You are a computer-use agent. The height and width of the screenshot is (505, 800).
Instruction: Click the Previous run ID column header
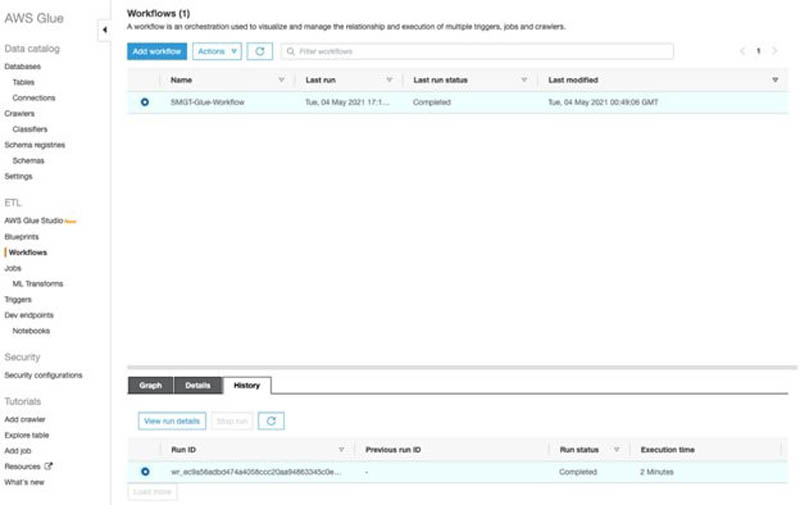pos(393,449)
